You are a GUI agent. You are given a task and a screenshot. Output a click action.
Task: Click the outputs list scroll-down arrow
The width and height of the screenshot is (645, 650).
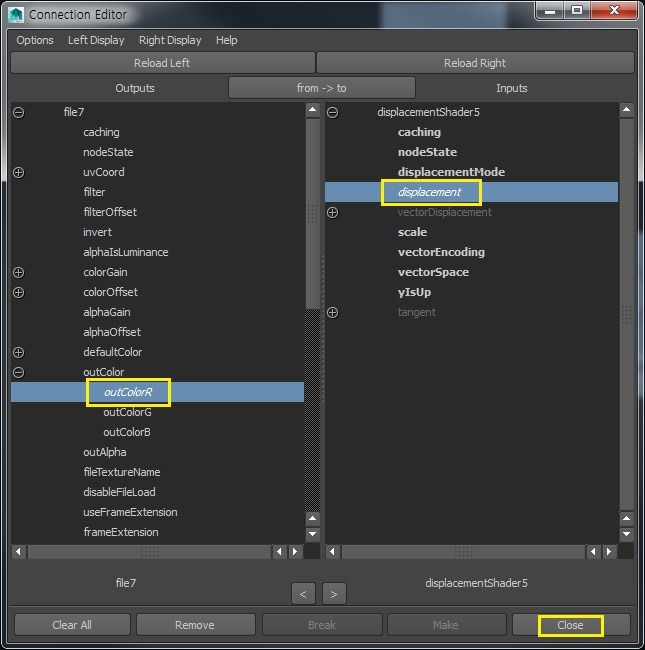click(313, 534)
